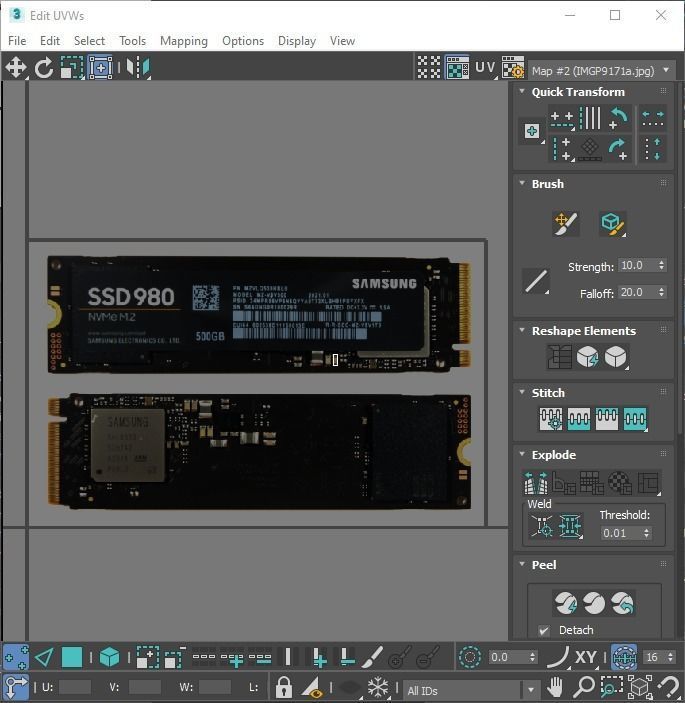
Task: Click the Mirror horizontal tool
Action: 138,68
